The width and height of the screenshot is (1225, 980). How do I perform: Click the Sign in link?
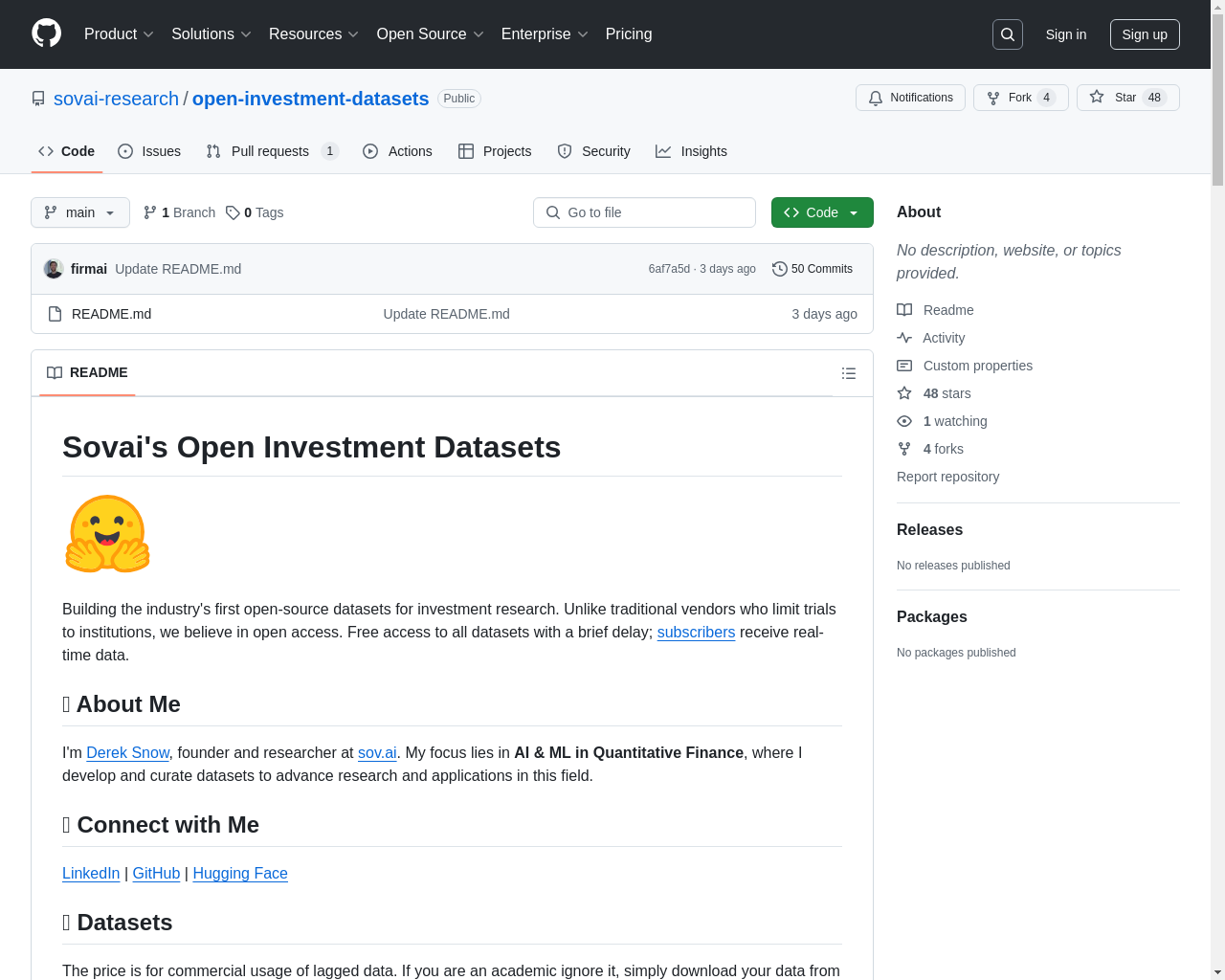[1066, 34]
